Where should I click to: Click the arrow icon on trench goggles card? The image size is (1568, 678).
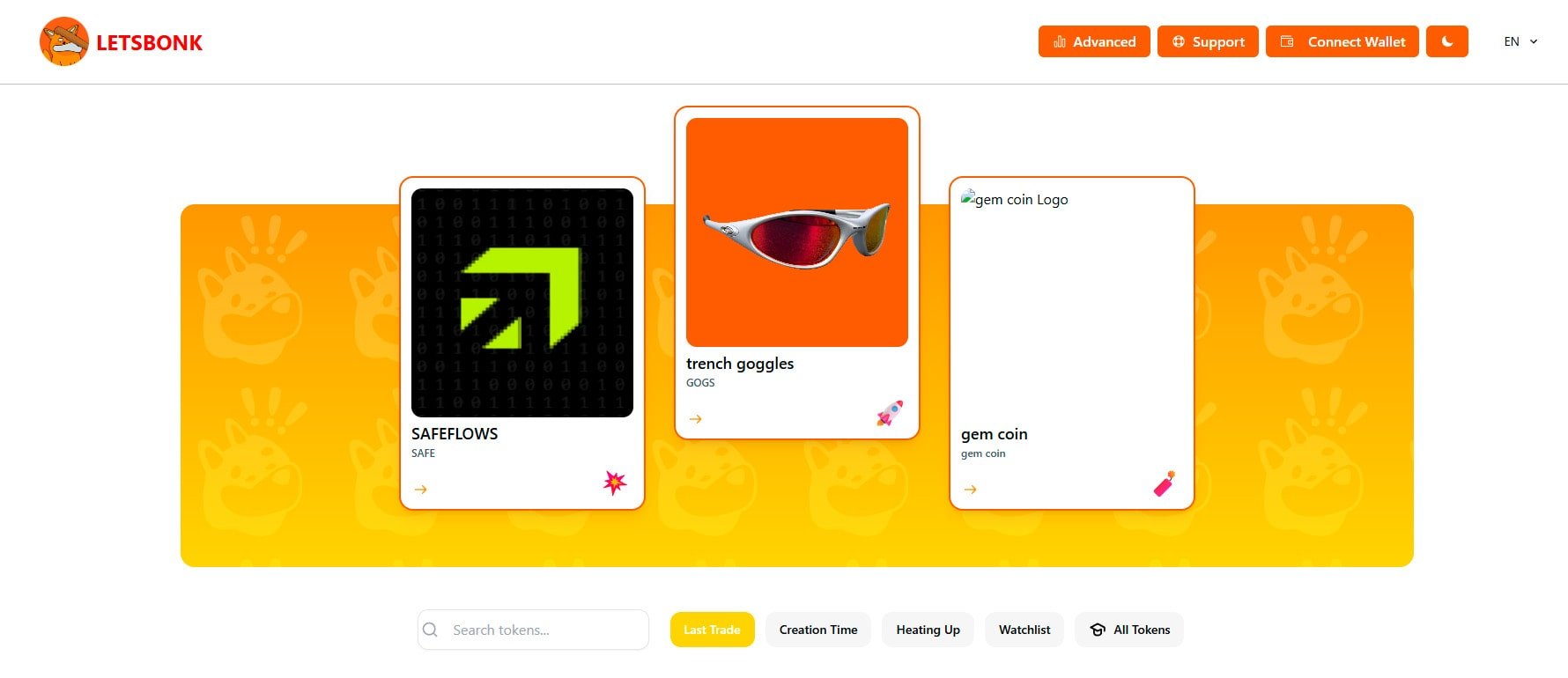696,419
